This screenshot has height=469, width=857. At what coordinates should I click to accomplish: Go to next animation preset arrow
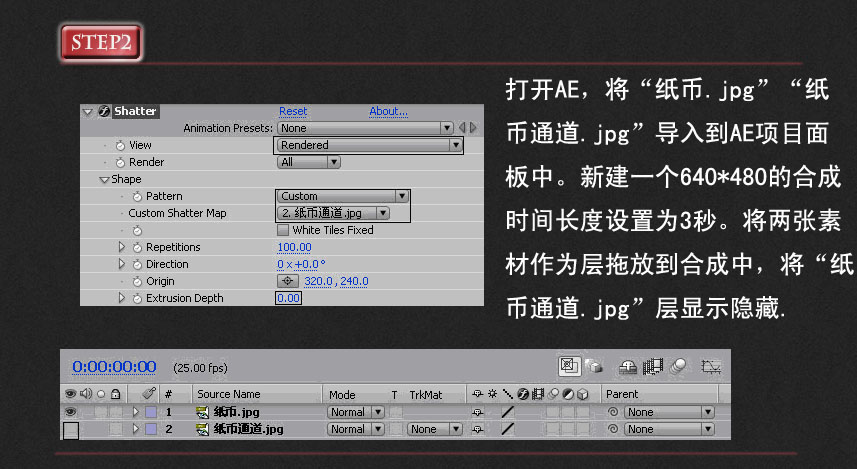coord(473,128)
